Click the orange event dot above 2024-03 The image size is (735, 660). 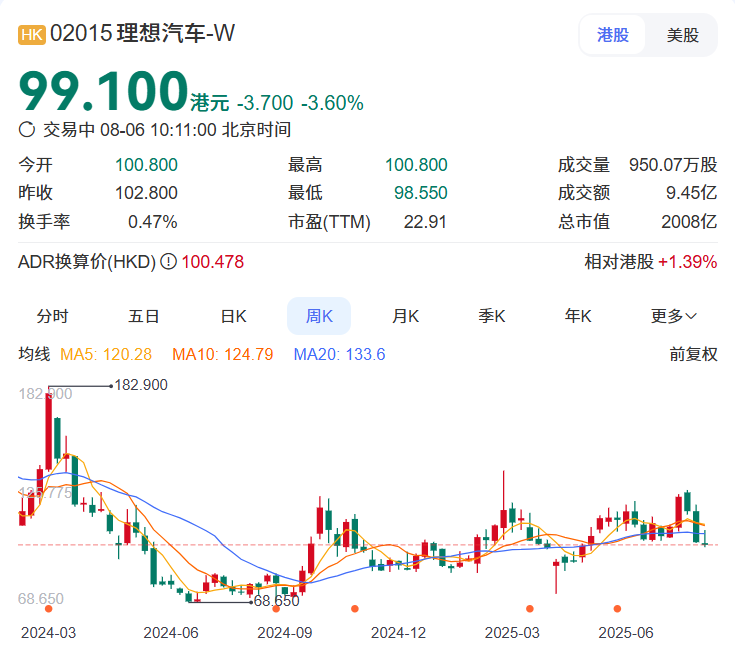48,608
